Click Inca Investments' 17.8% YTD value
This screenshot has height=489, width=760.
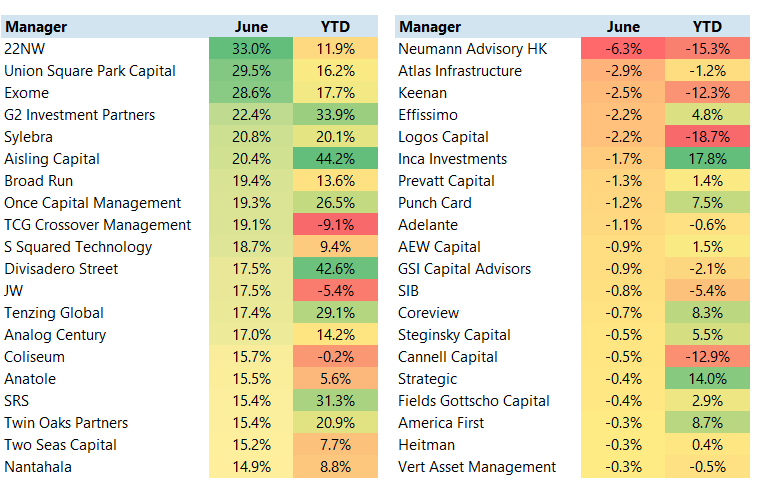click(x=708, y=159)
